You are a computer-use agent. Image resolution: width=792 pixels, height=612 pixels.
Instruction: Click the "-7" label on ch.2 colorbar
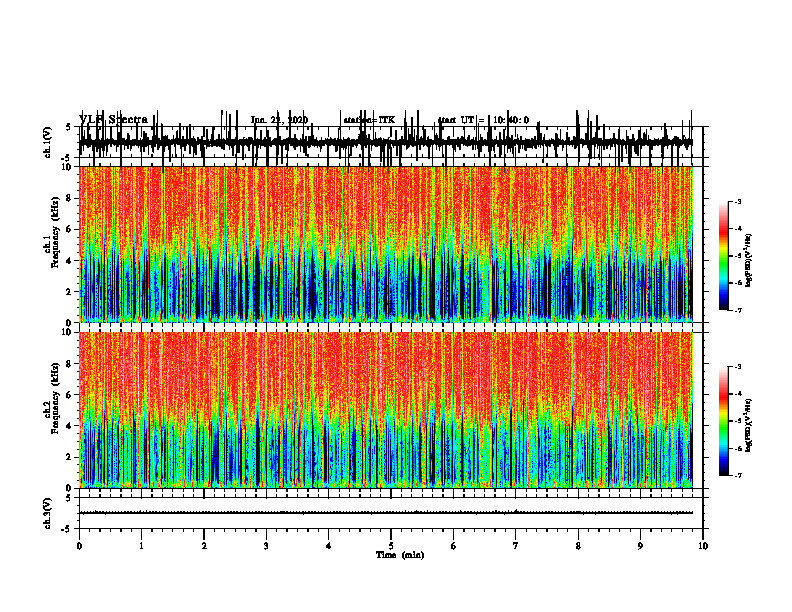click(x=738, y=476)
